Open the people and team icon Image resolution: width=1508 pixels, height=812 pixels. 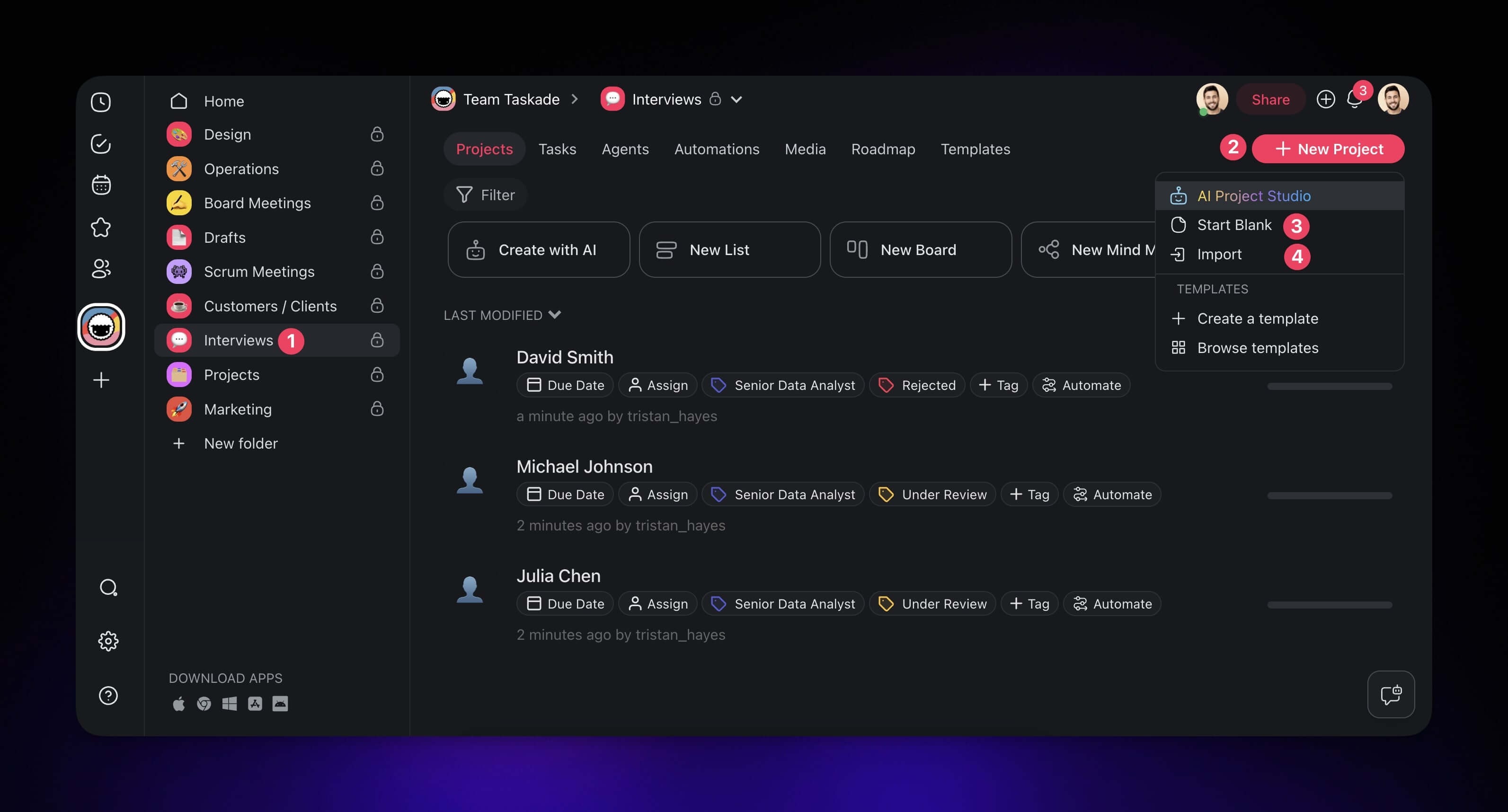(x=101, y=269)
